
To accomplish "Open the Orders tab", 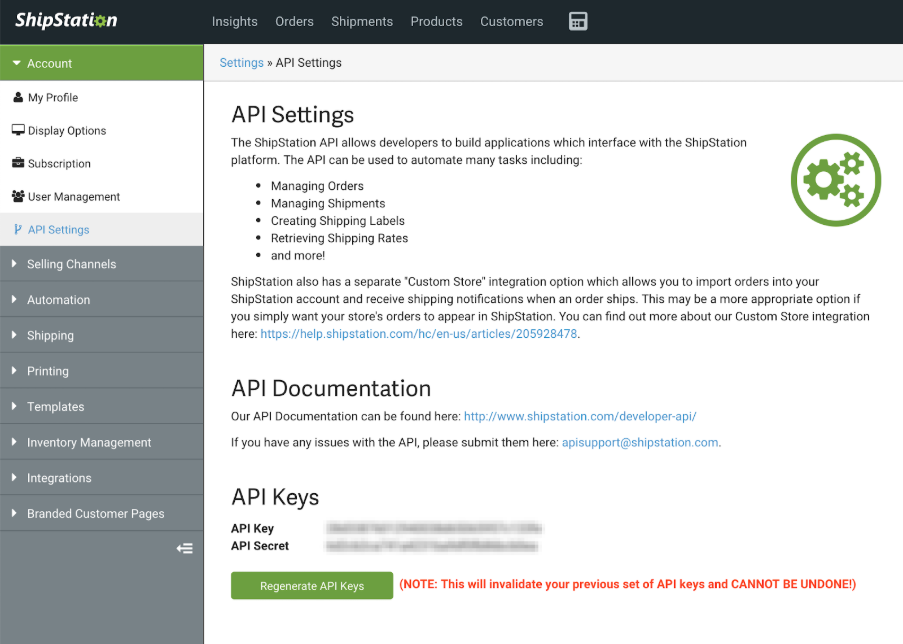I will click(294, 21).
